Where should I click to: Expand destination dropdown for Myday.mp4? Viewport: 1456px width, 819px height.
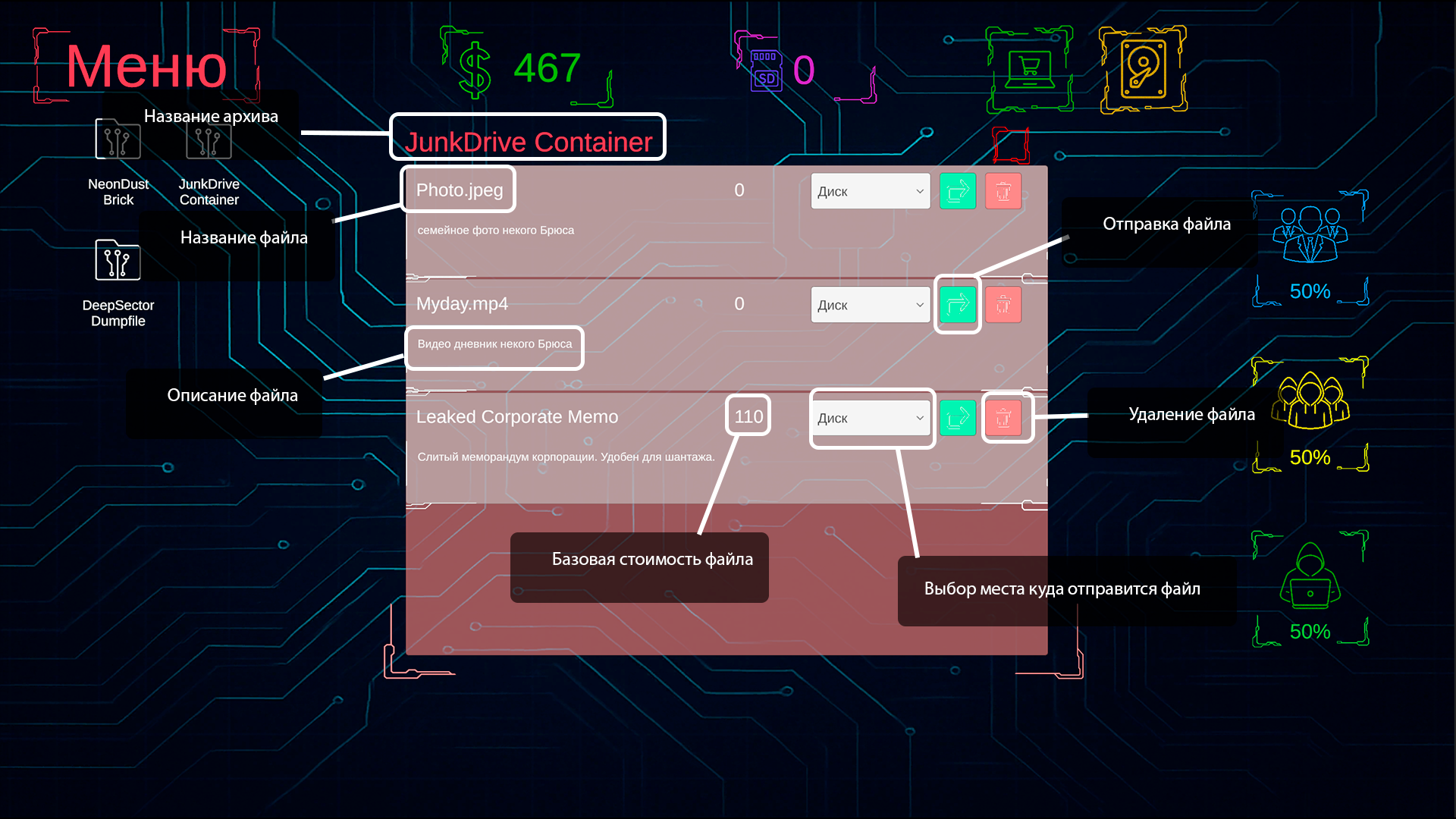[x=871, y=305]
